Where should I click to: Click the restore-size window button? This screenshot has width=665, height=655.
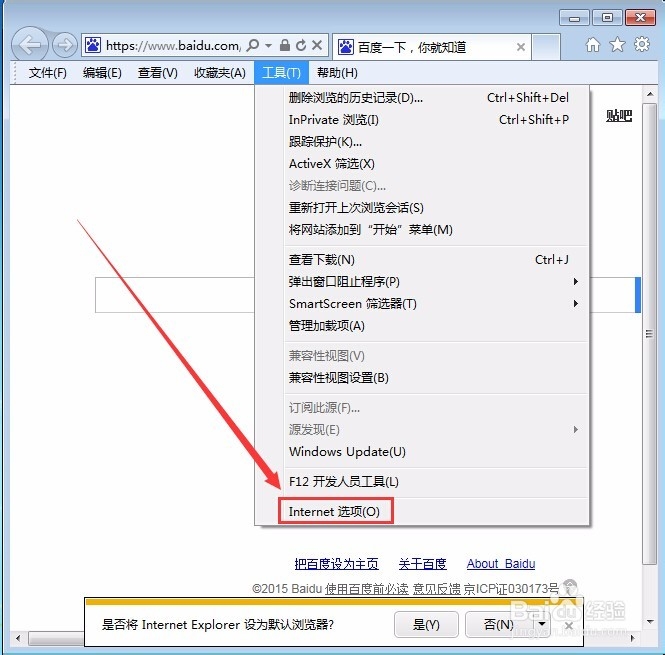[x=607, y=18]
